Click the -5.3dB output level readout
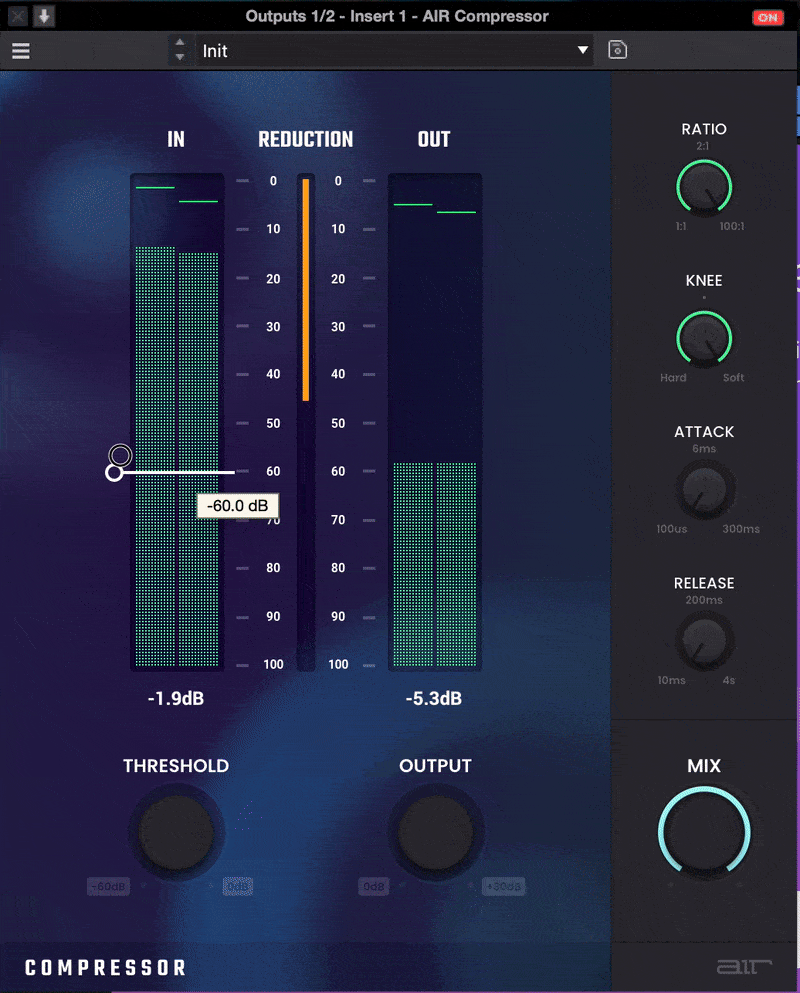Viewport: 800px width, 993px height. click(434, 699)
